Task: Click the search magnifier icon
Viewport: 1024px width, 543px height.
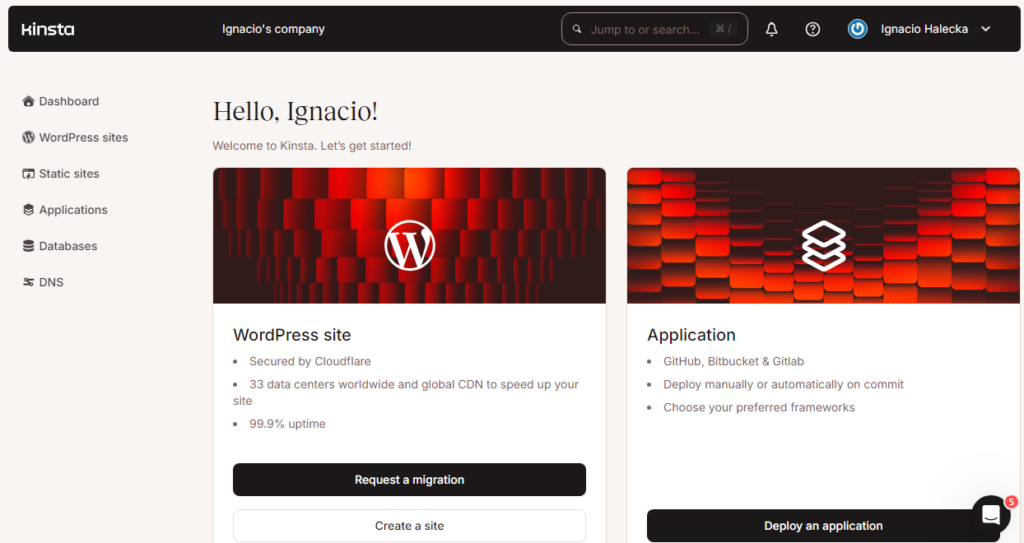Action: [x=577, y=29]
